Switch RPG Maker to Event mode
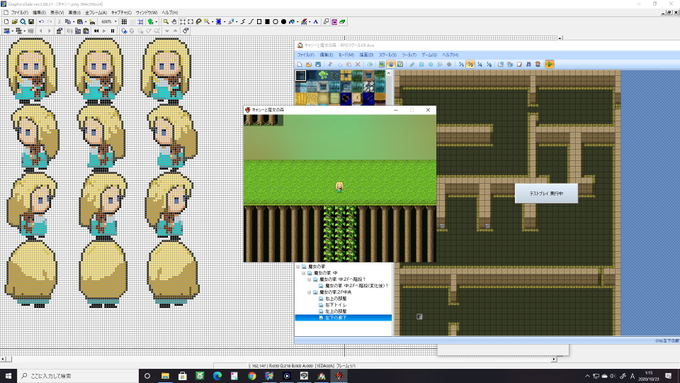 [x=391, y=64]
